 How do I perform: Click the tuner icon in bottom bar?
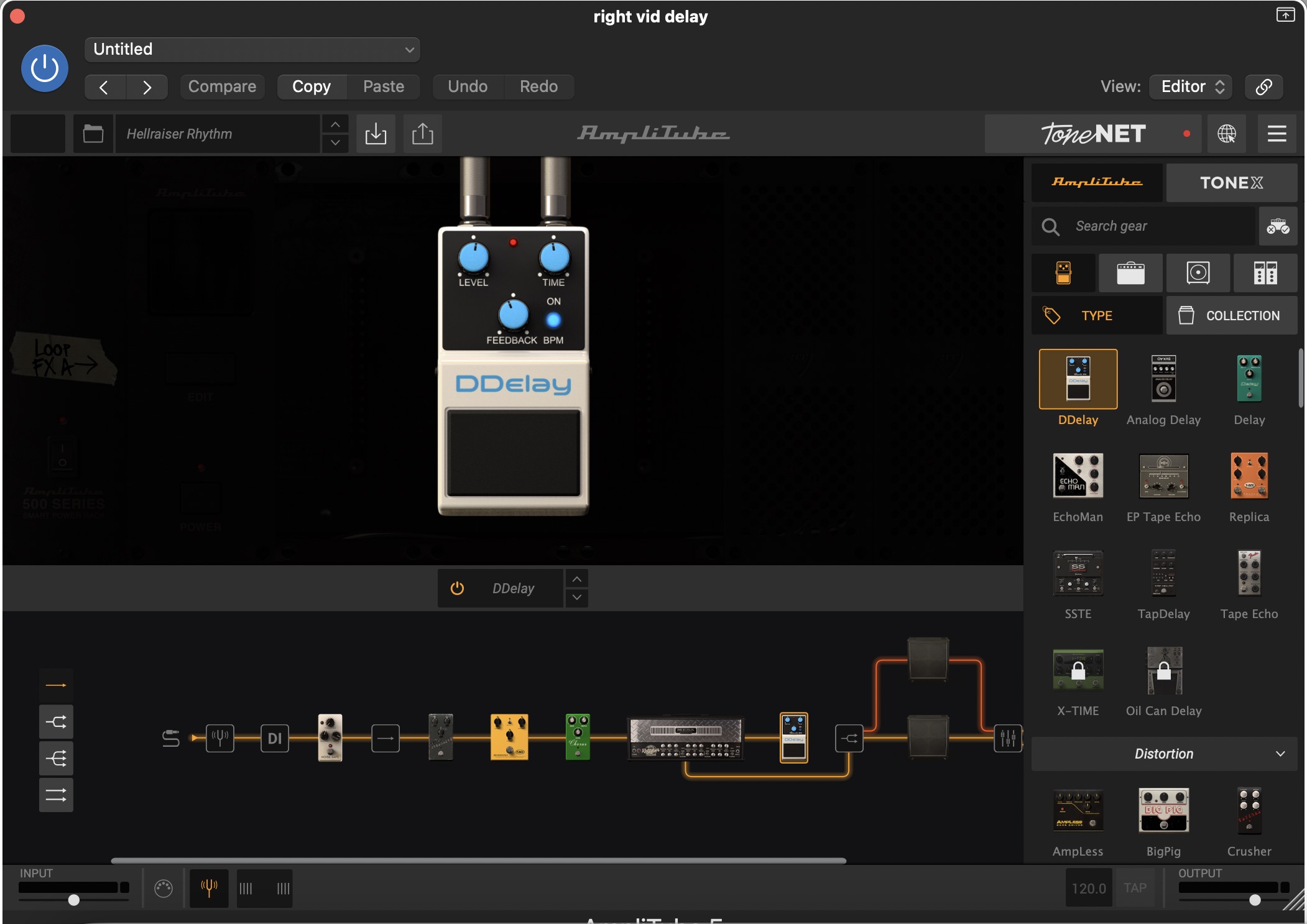tap(209, 888)
